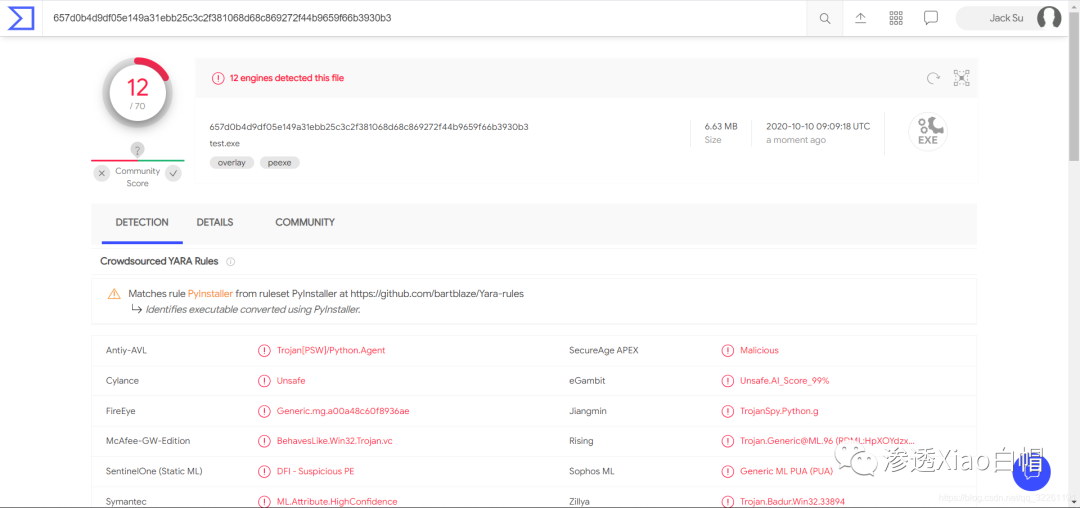1080x508 pixels.
Task: Click alert icon beside Symantec result
Action: (x=264, y=502)
